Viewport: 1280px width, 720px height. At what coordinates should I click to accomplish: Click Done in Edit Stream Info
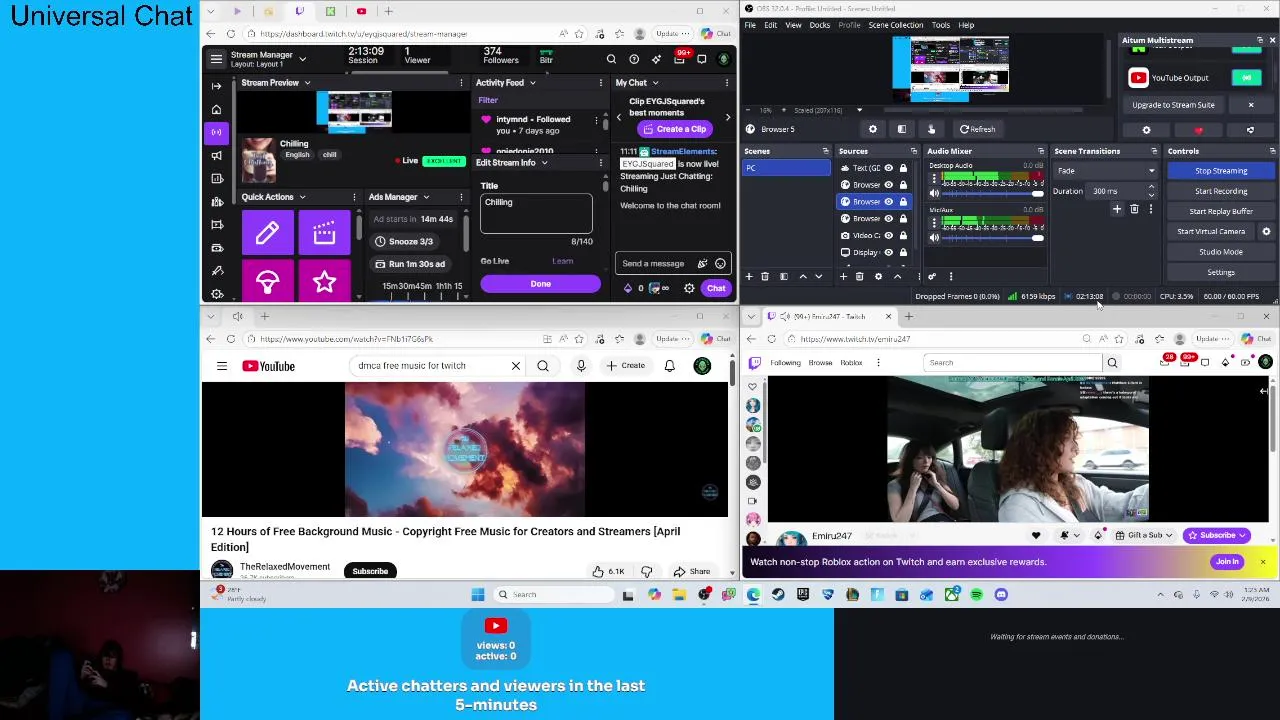point(540,284)
